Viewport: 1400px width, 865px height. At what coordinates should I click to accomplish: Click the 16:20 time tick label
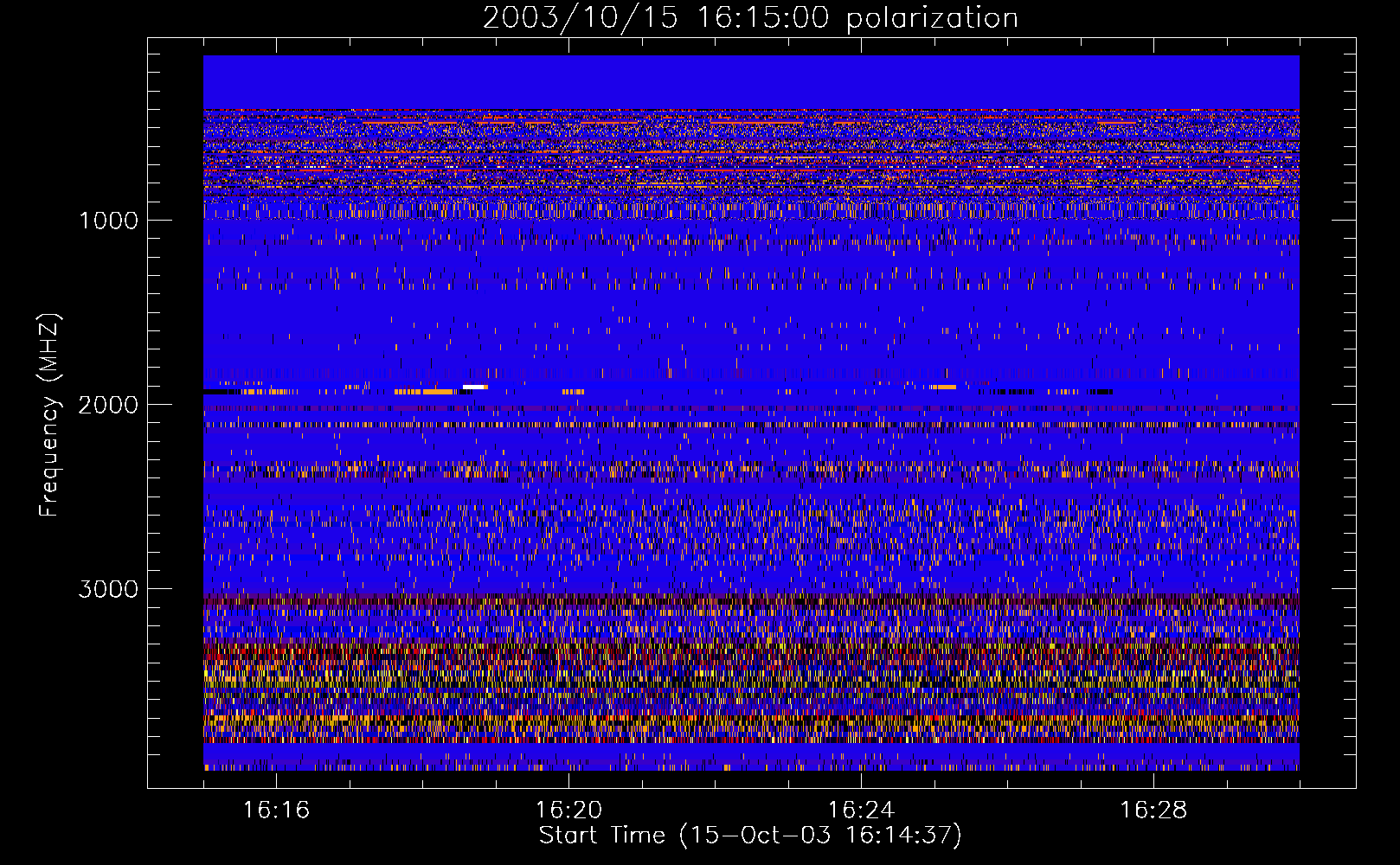pos(568,811)
